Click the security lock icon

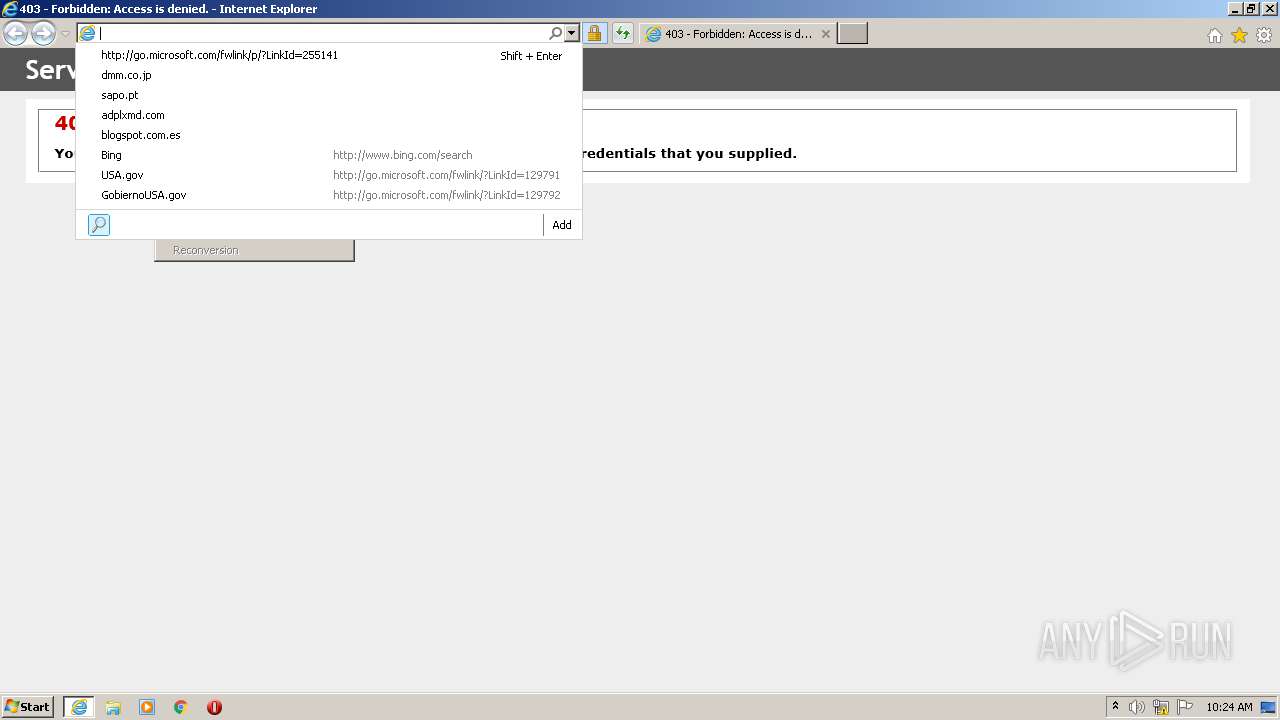pyautogui.click(x=594, y=34)
